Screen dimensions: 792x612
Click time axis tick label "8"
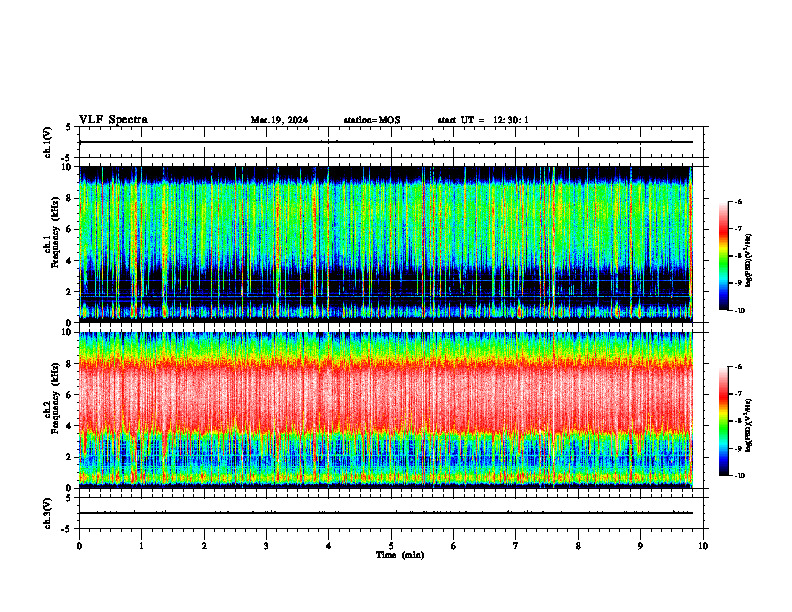click(x=578, y=546)
